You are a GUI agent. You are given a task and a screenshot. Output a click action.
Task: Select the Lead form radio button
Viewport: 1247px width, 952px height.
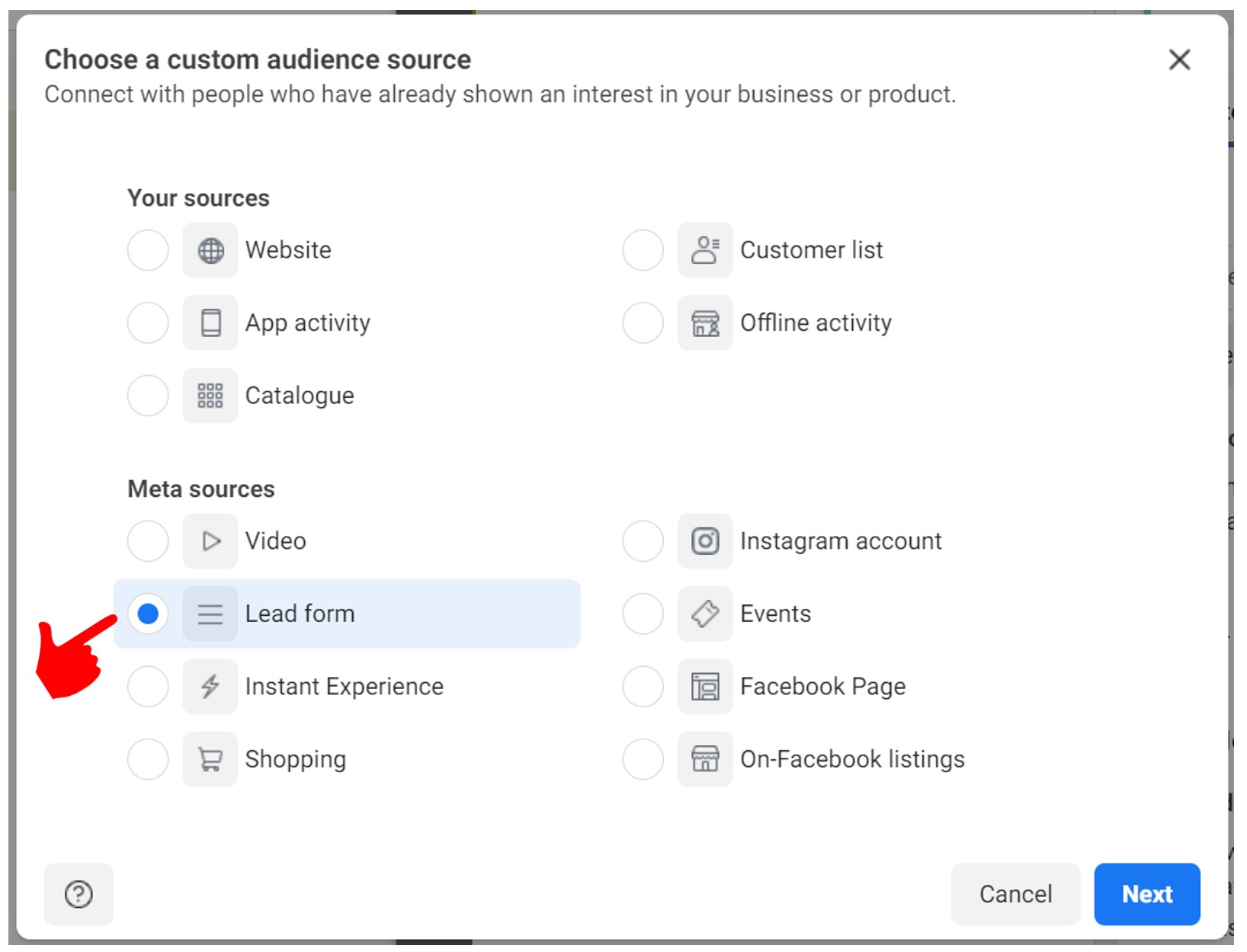click(148, 614)
